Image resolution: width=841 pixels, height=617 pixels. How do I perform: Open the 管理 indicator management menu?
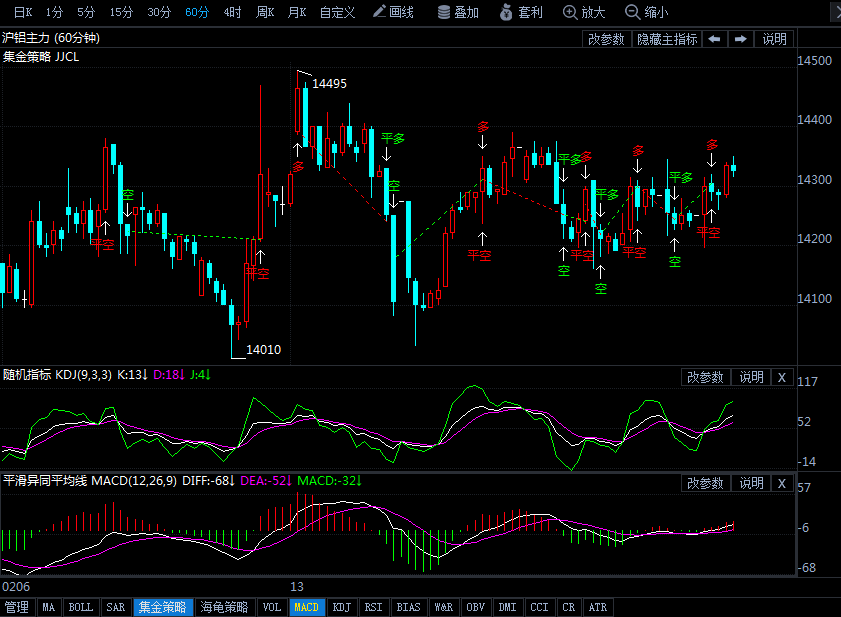17,607
